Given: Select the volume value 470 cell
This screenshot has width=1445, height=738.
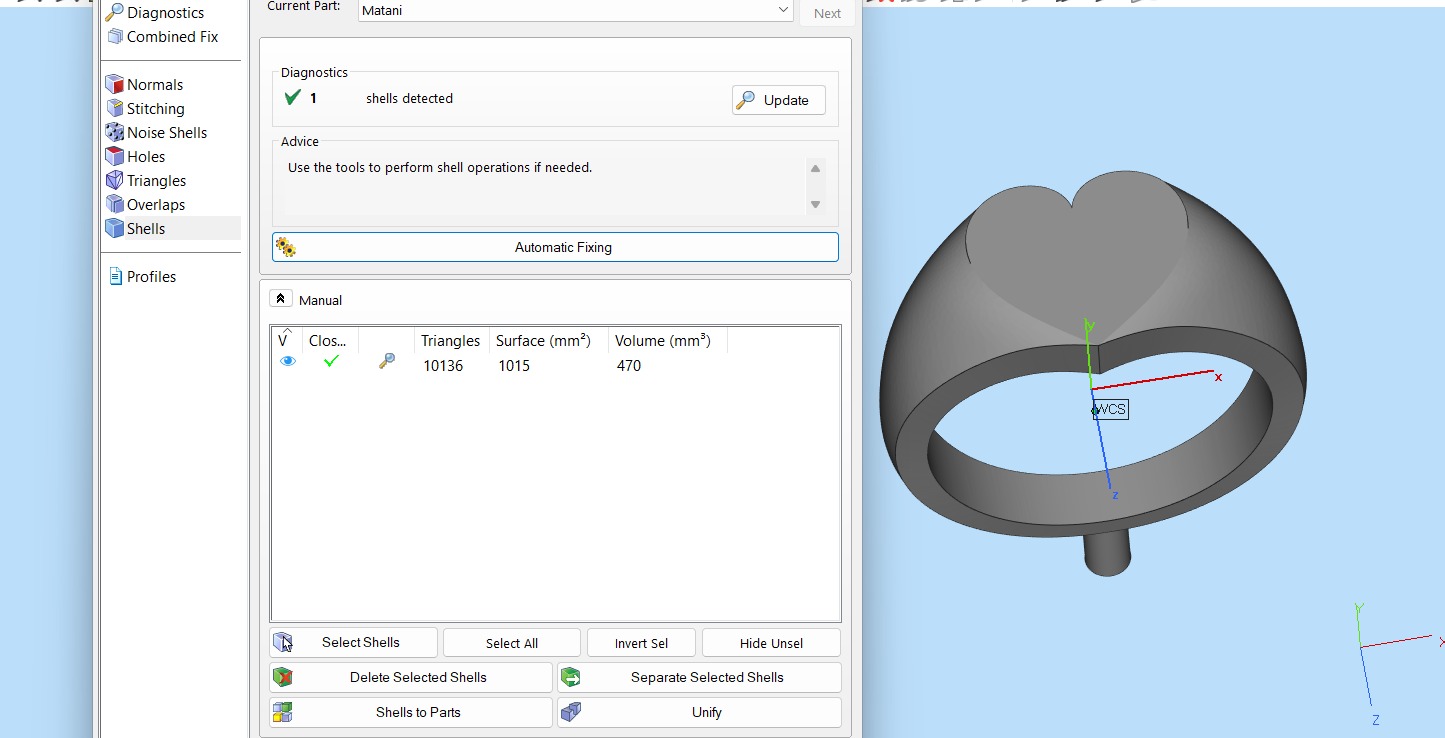Looking at the screenshot, I should click(629, 366).
